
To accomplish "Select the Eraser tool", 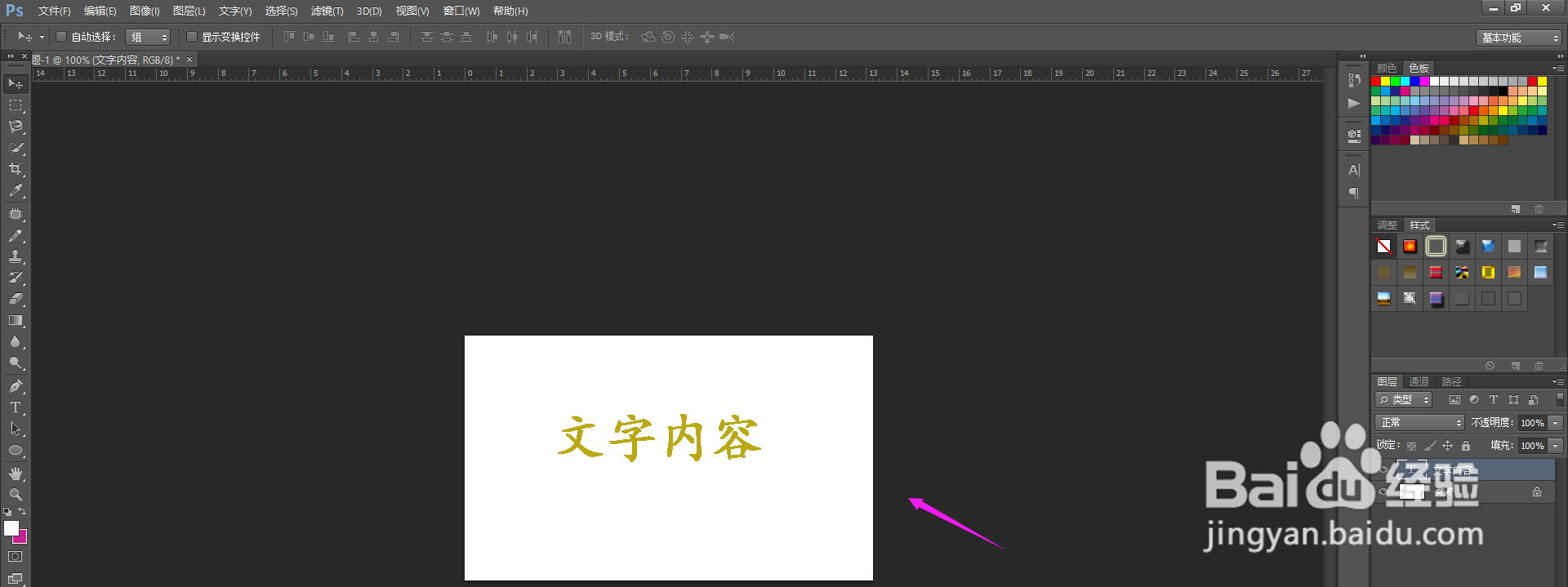I will click(16, 299).
